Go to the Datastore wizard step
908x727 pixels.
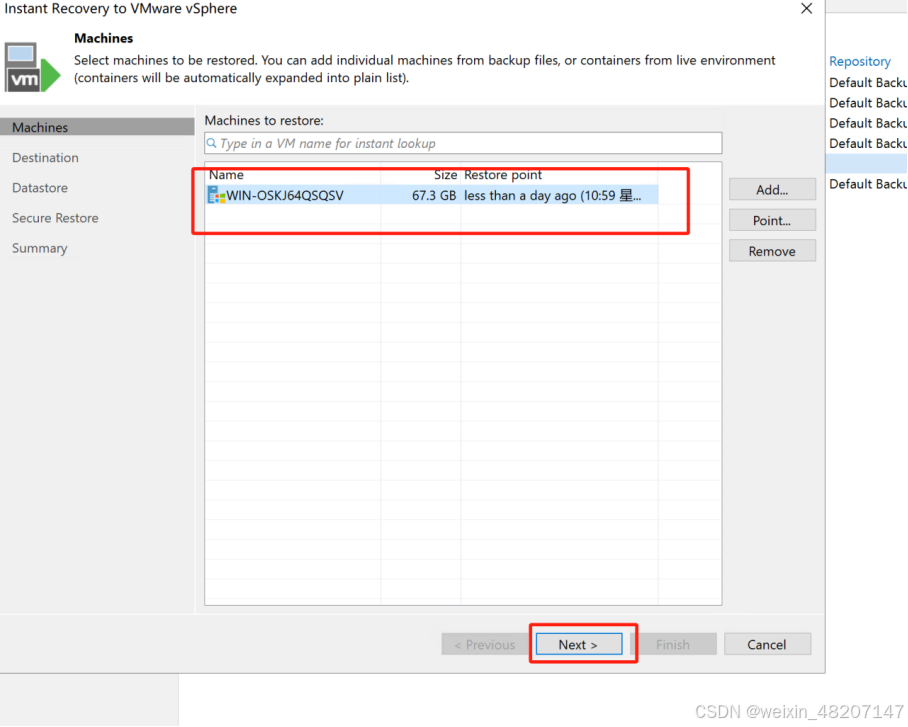coord(40,188)
